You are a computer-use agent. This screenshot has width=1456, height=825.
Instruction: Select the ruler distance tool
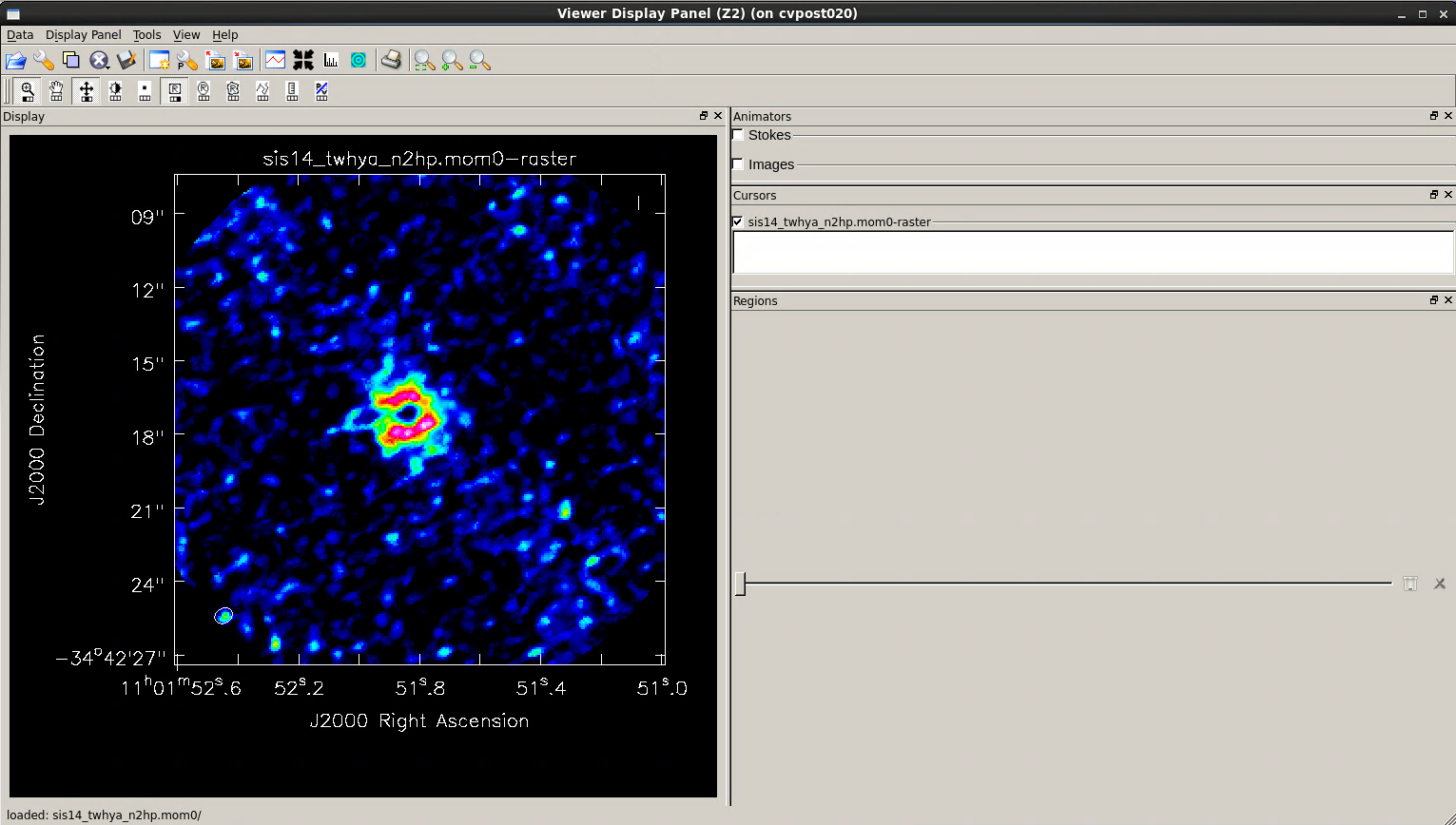tap(292, 91)
